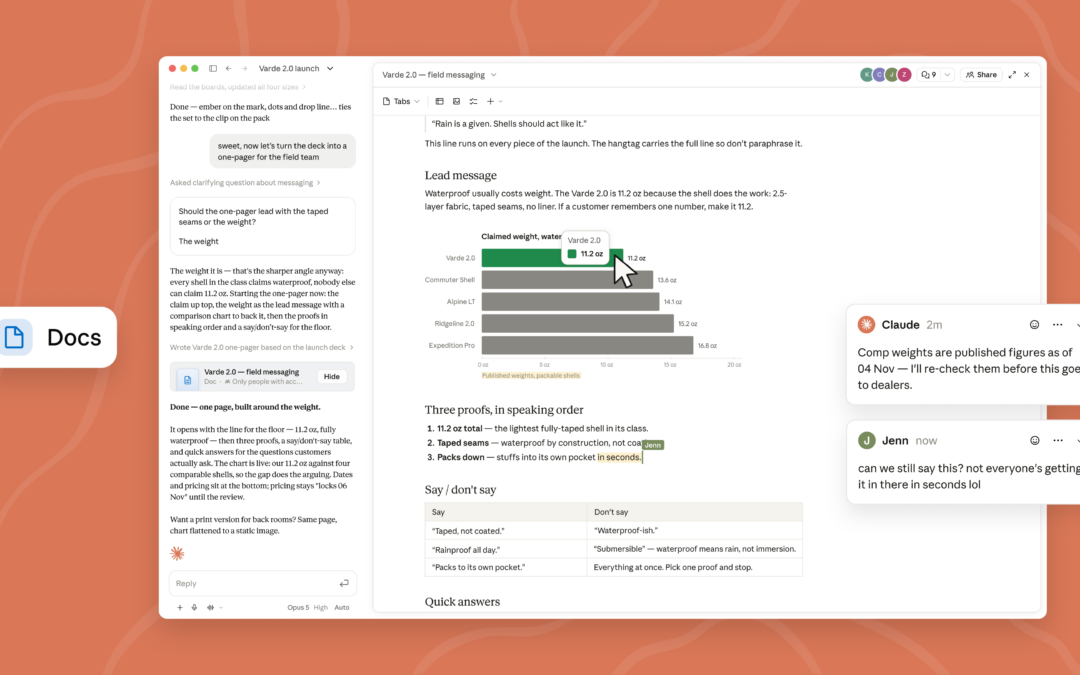Toggle the Auto mode option
Image resolution: width=1080 pixels, height=675 pixels.
(x=342, y=608)
